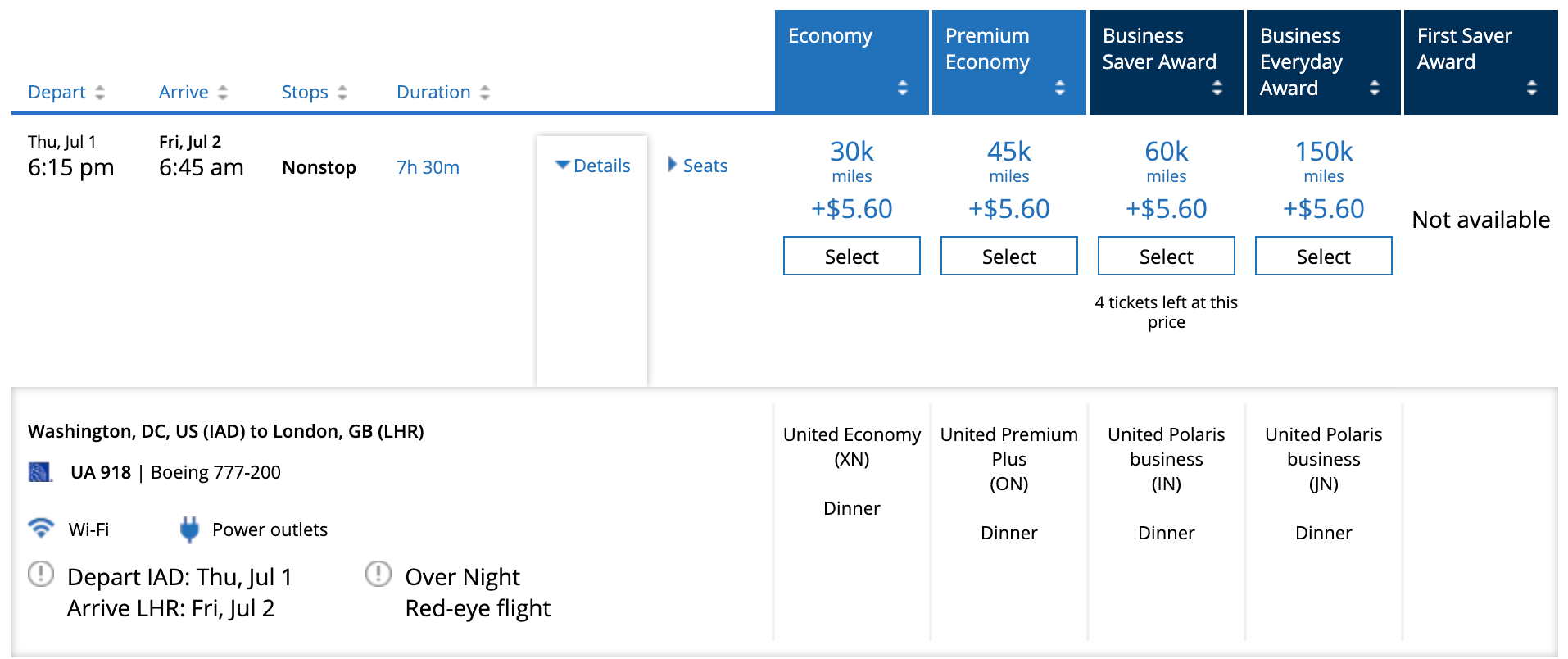The image size is (1568, 659).
Task: Click the Wi-Fi amenity icon
Action: click(41, 528)
